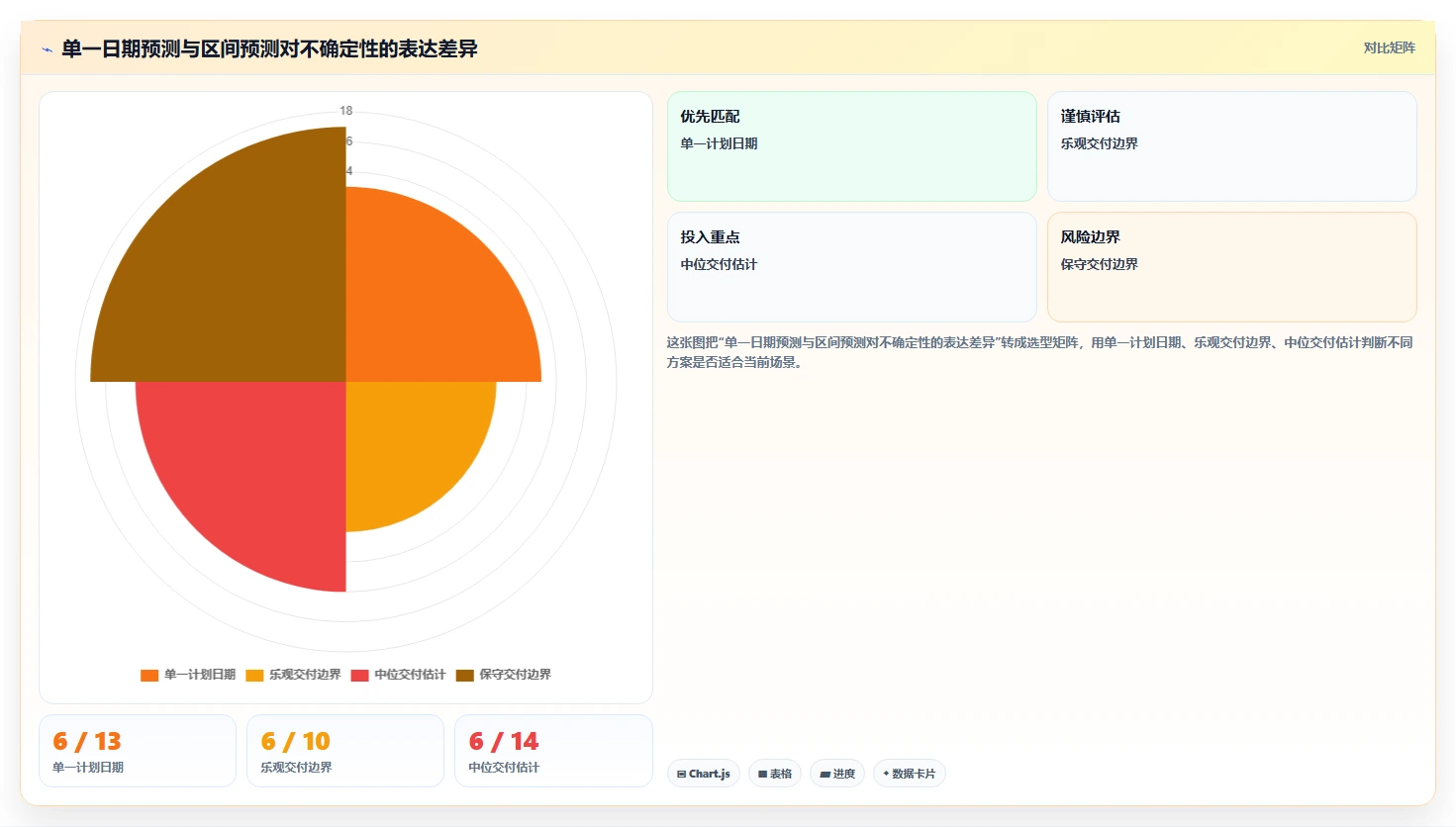Click the red 中位交付估计 legend swatch

click(359, 675)
